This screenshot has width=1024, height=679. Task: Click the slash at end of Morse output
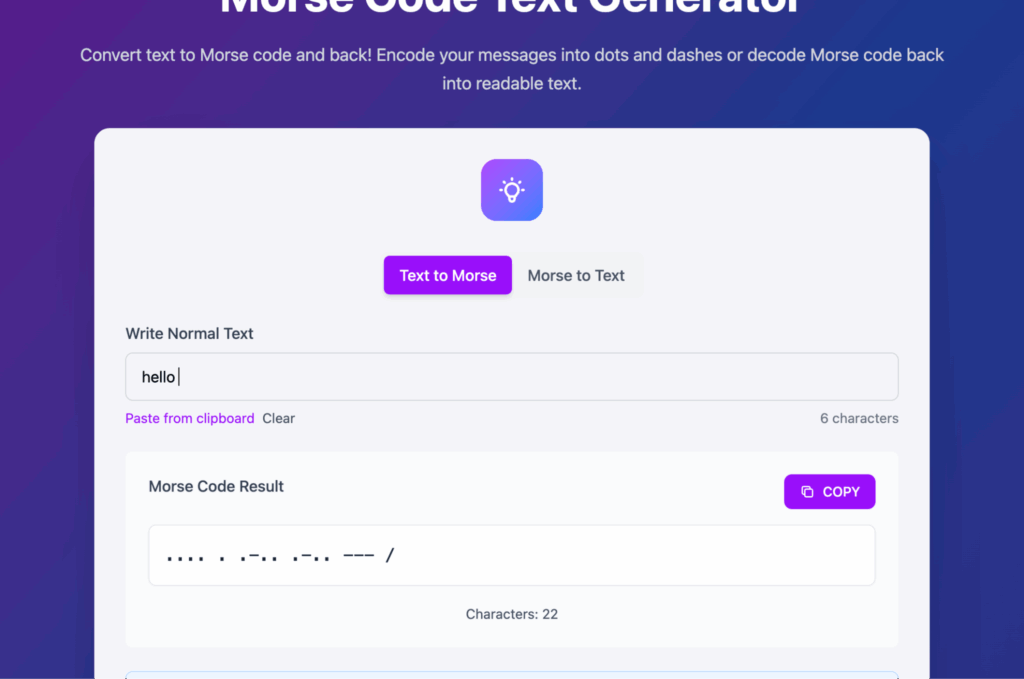click(x=390, y=555)
